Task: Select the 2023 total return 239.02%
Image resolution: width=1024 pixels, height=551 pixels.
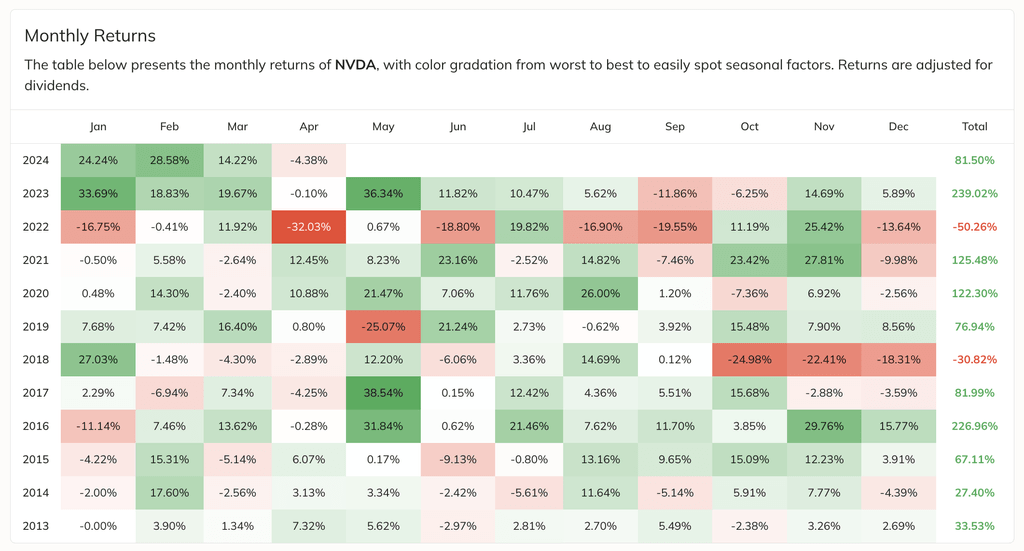Action: (974, 193)
